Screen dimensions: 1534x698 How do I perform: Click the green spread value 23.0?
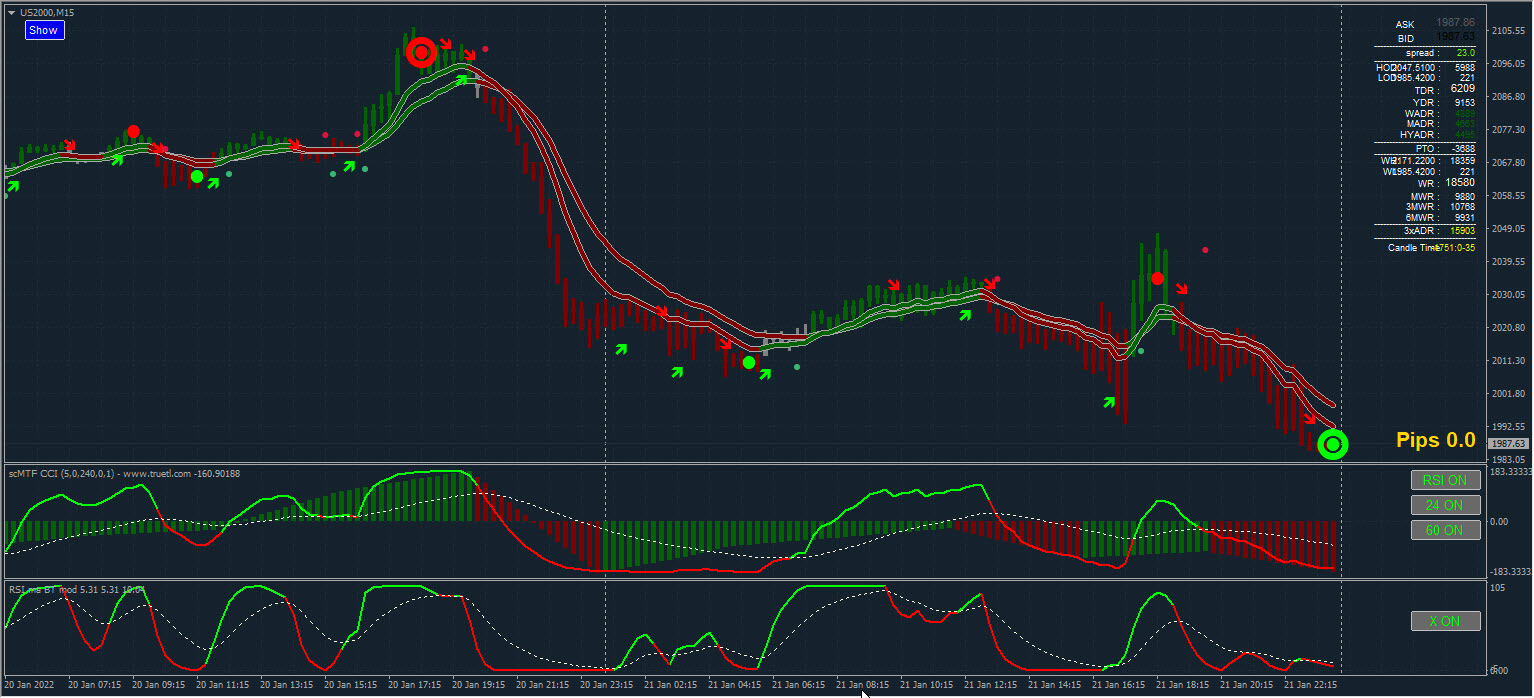(x=1465, y=53)
